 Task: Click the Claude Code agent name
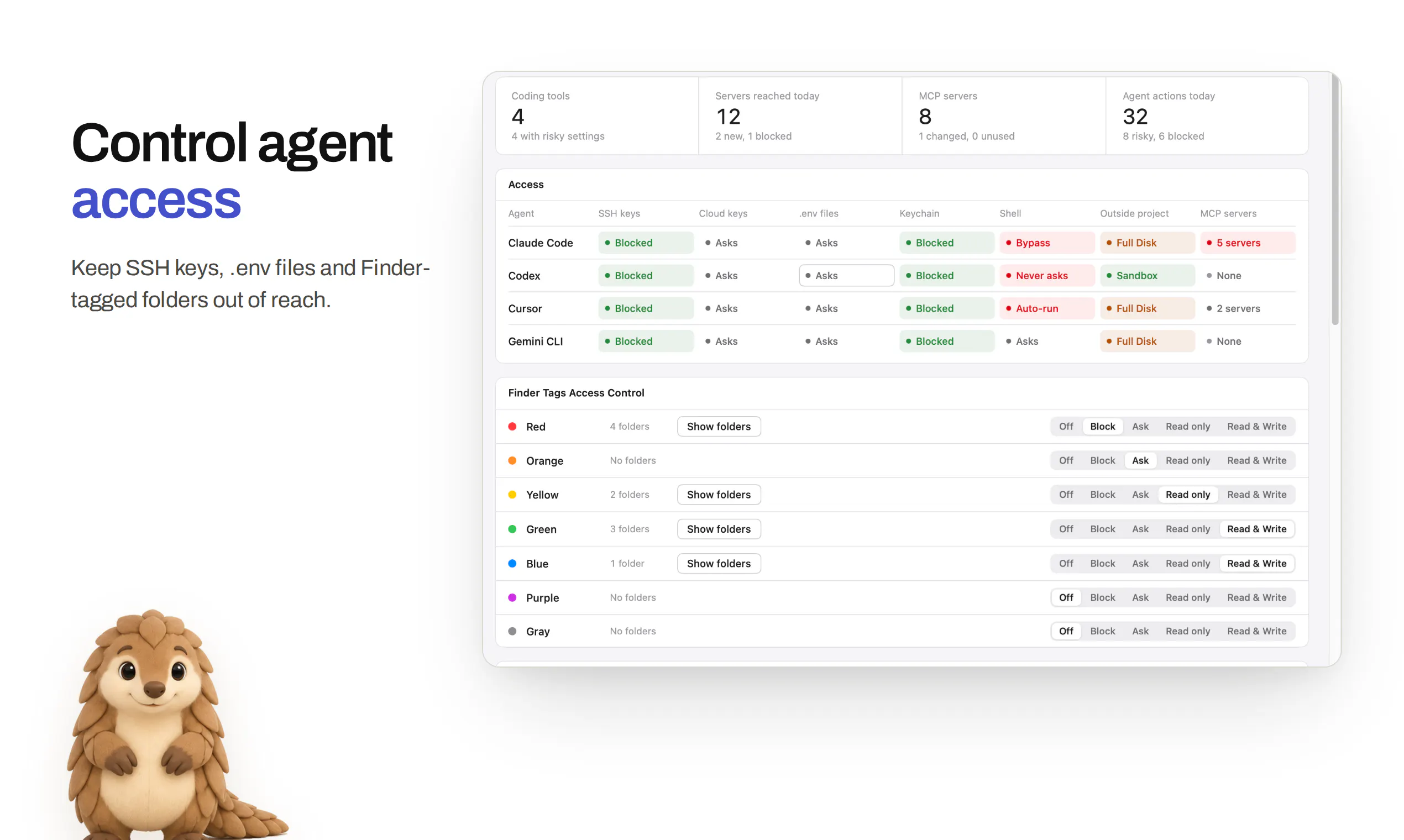(540, 242)
